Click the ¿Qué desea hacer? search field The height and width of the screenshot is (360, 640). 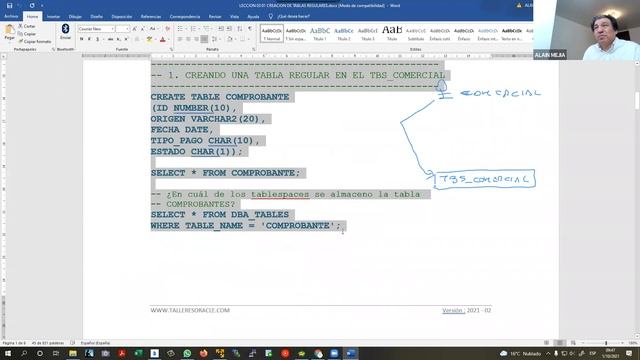point(293,17)
